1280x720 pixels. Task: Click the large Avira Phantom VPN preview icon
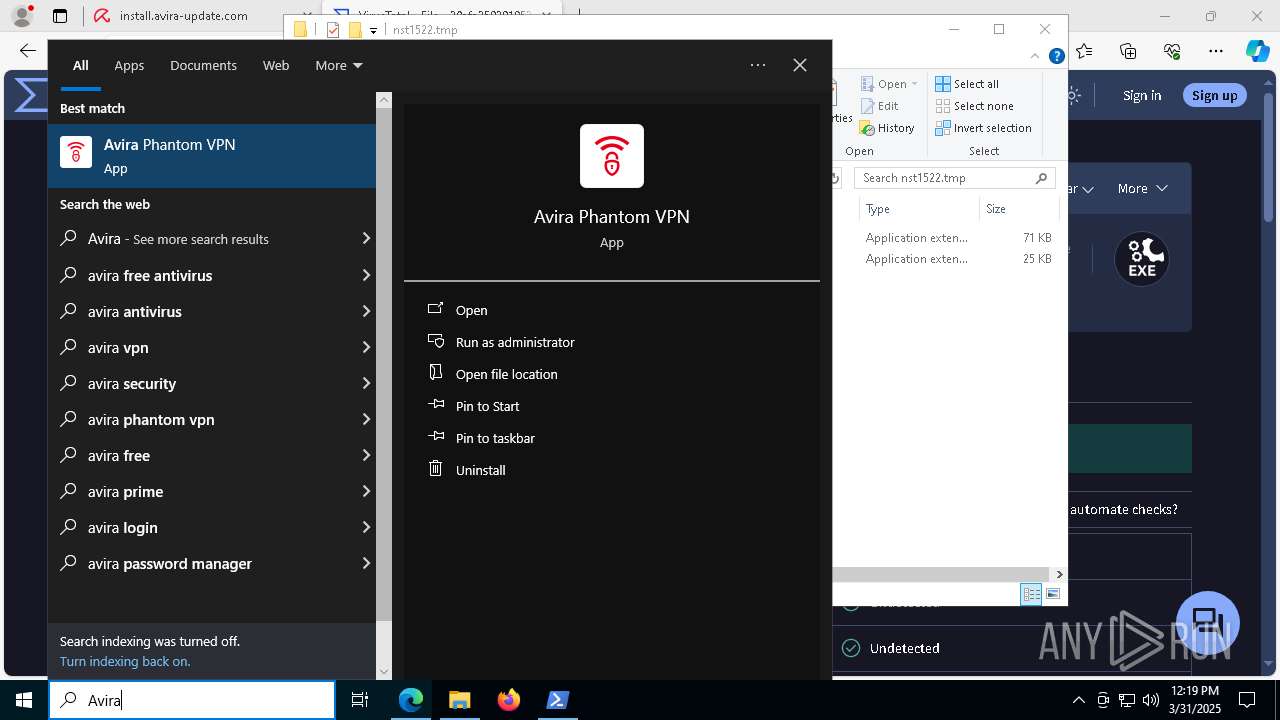[612, 156]
